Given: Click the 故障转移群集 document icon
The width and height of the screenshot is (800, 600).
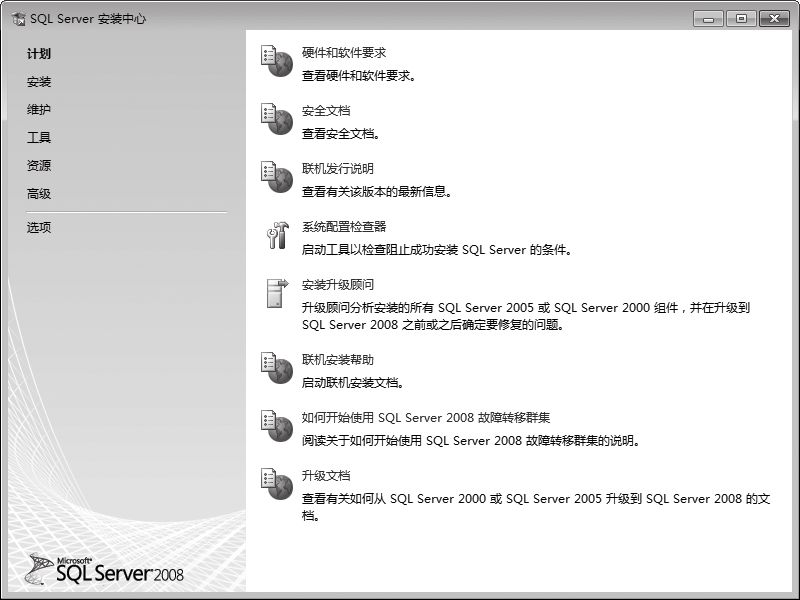Looking at the screenshot, I should tap(277, 427).
